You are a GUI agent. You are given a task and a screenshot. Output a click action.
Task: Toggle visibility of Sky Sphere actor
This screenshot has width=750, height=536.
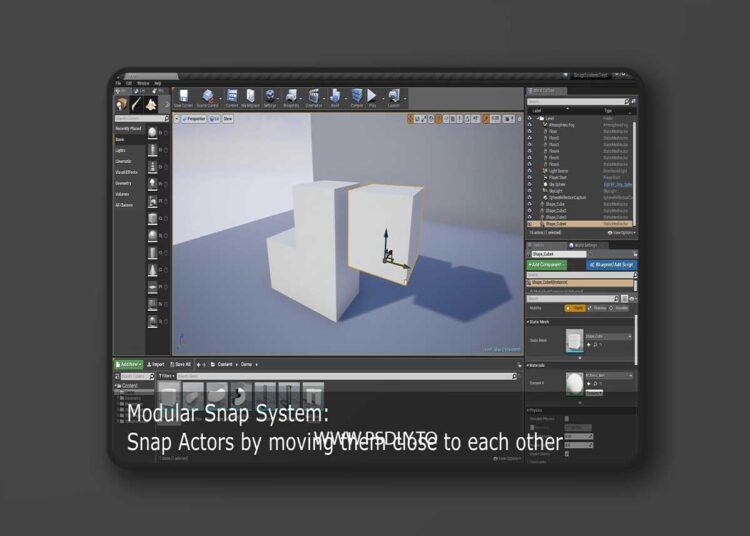530,185
